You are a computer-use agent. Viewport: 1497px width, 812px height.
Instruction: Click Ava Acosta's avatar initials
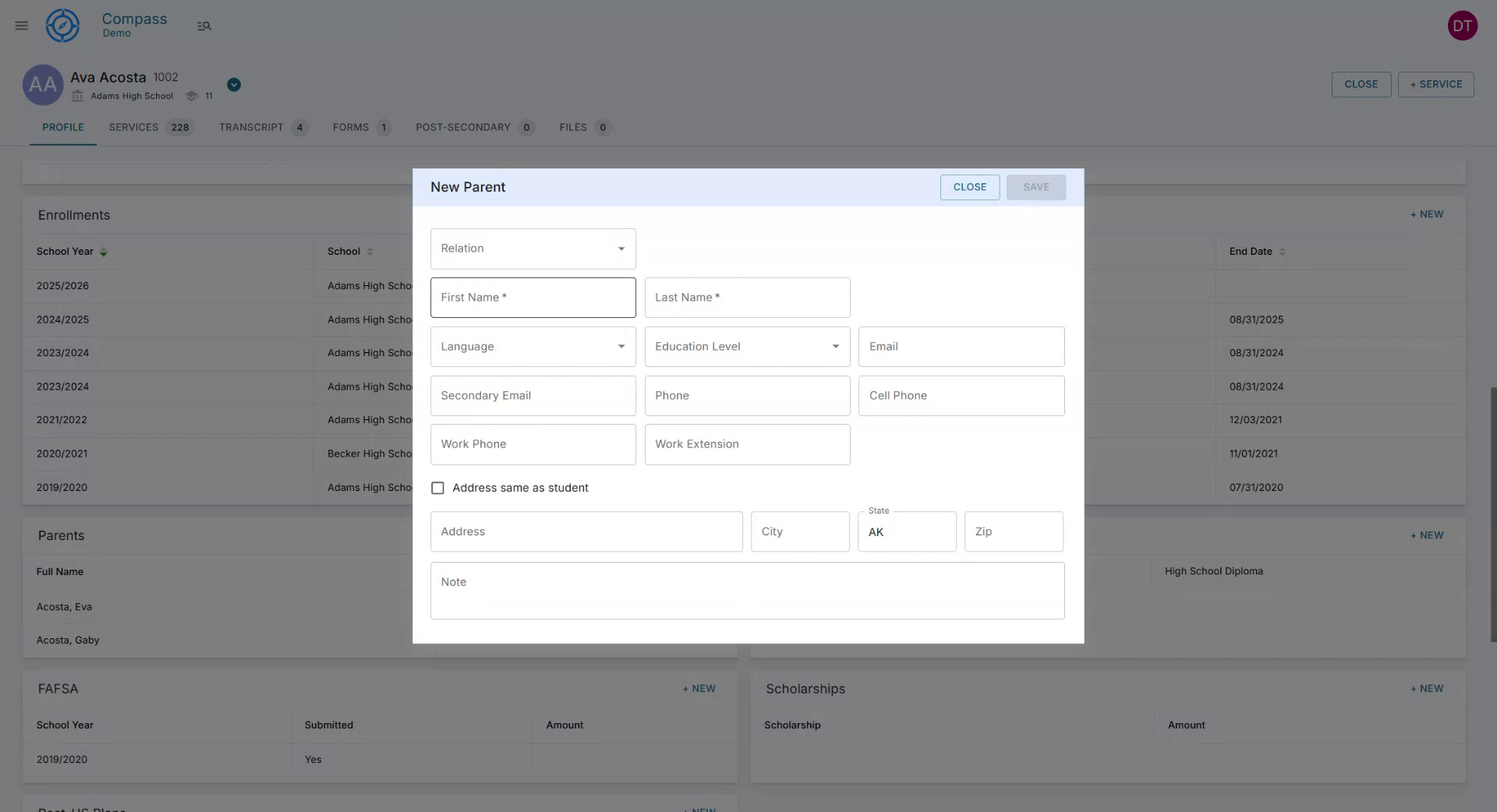coord(43,85)
